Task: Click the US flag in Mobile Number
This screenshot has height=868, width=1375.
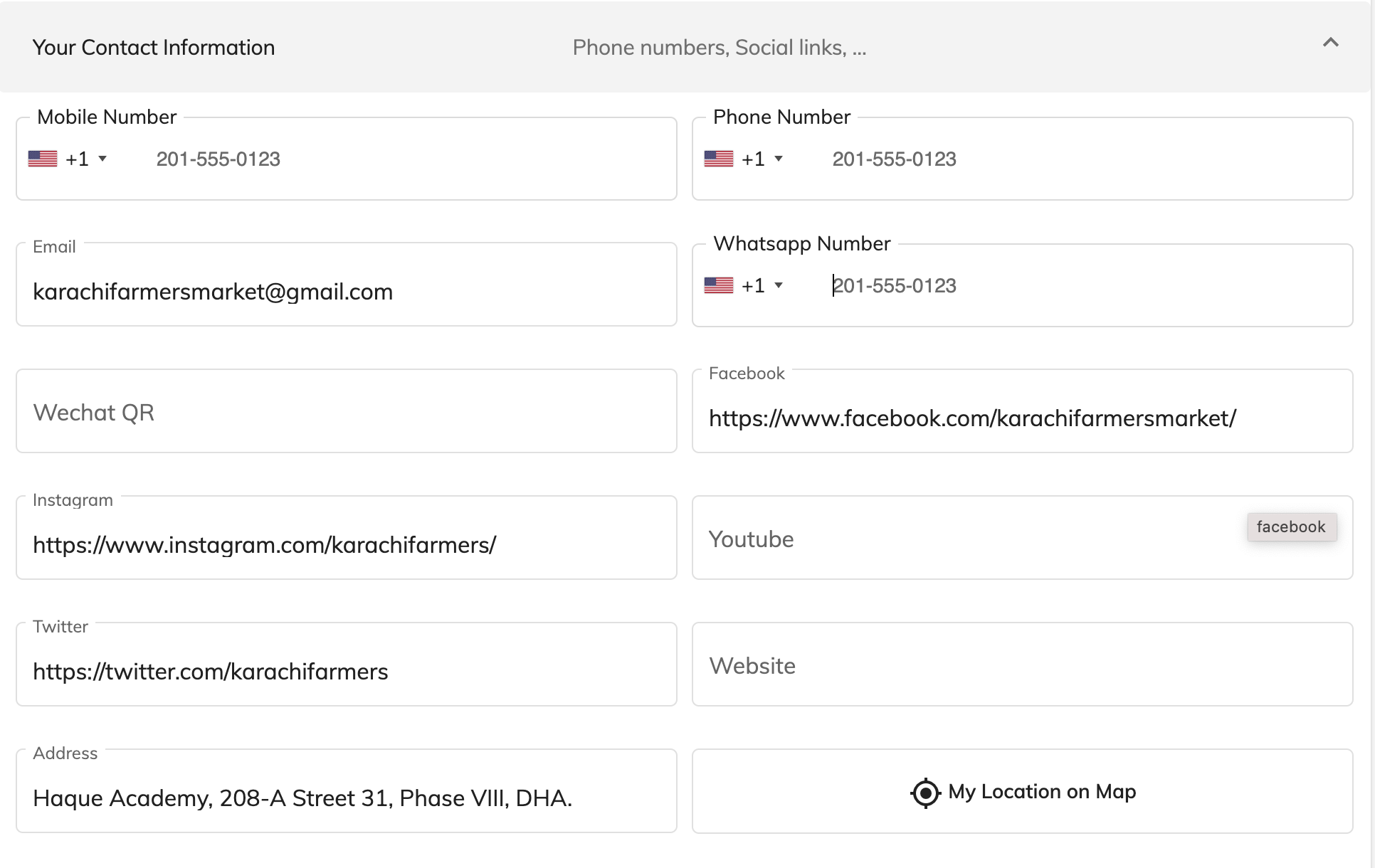Action: (x=43, y=159)
